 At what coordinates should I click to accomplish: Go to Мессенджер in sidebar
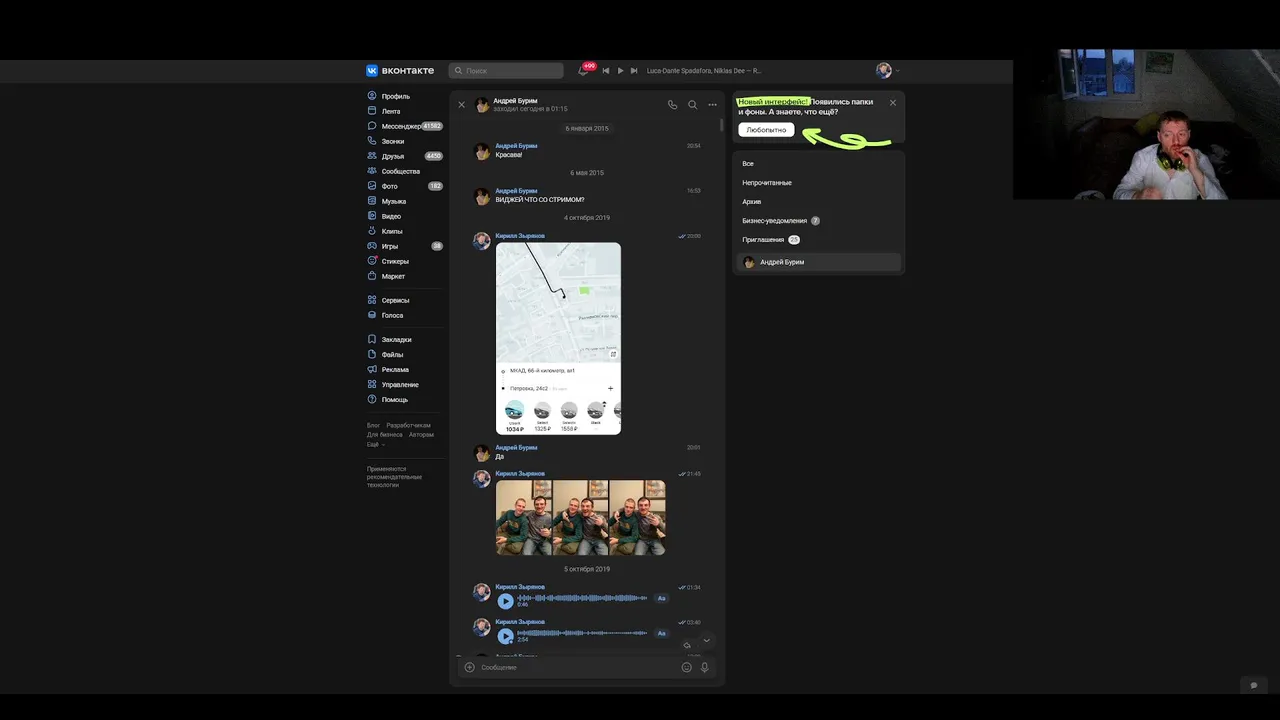click(x=401, y=126)
